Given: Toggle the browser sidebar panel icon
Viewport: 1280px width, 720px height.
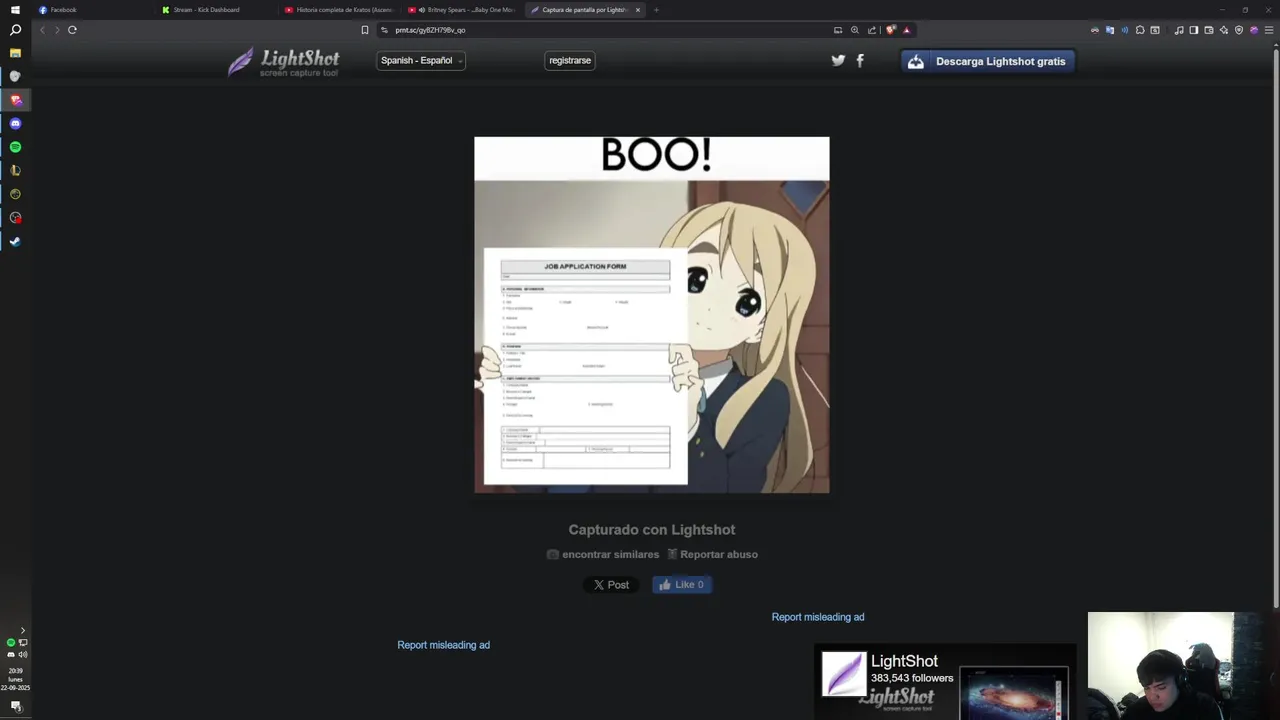Looking at the screenshot, I should click(1194, 30).
